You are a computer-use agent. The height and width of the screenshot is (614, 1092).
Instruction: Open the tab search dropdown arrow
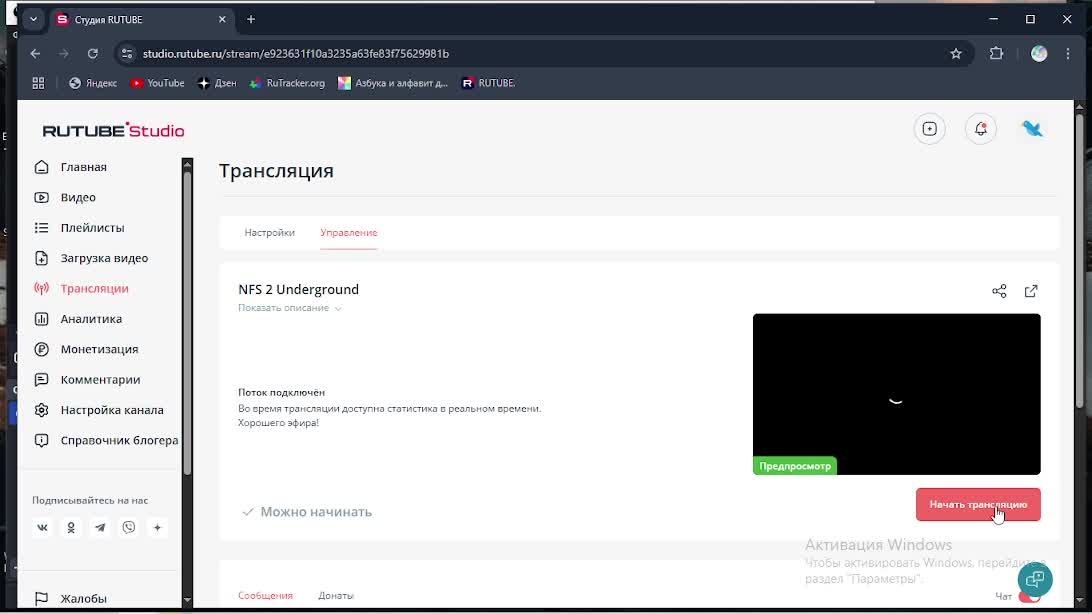[x=33, y=19]
